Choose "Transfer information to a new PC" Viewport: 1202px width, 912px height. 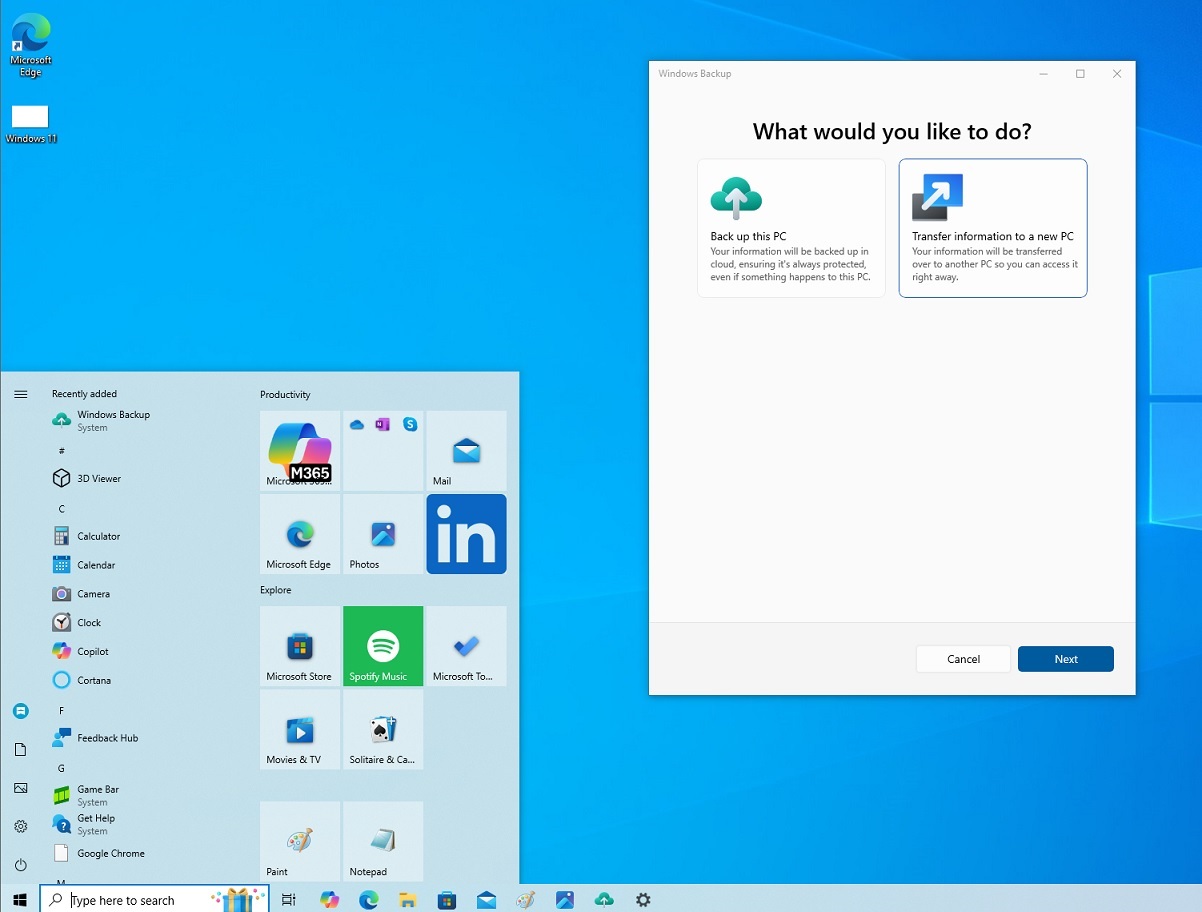click(992, 228)
